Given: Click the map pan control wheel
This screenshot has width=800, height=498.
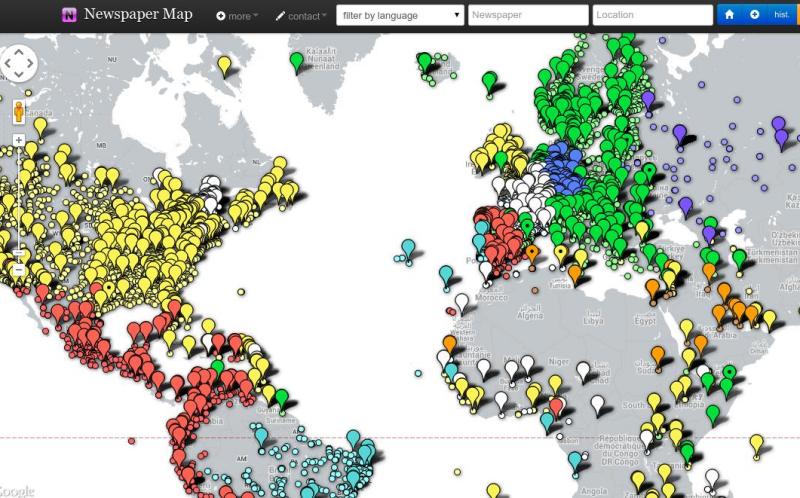Looking at the screenshot, I should point(19,65).
